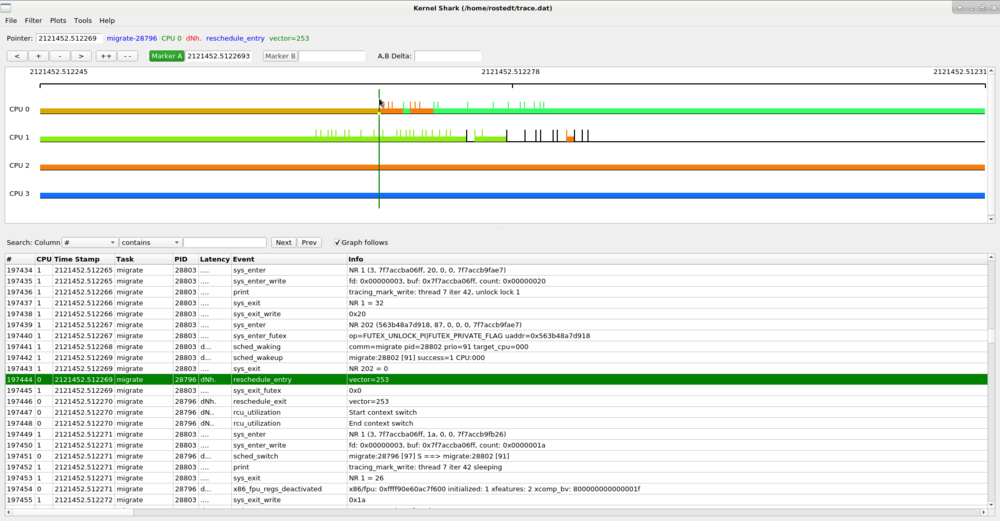Select row 197445 sys_exit_futex
1000x521 pixels.
pos(496,390)
